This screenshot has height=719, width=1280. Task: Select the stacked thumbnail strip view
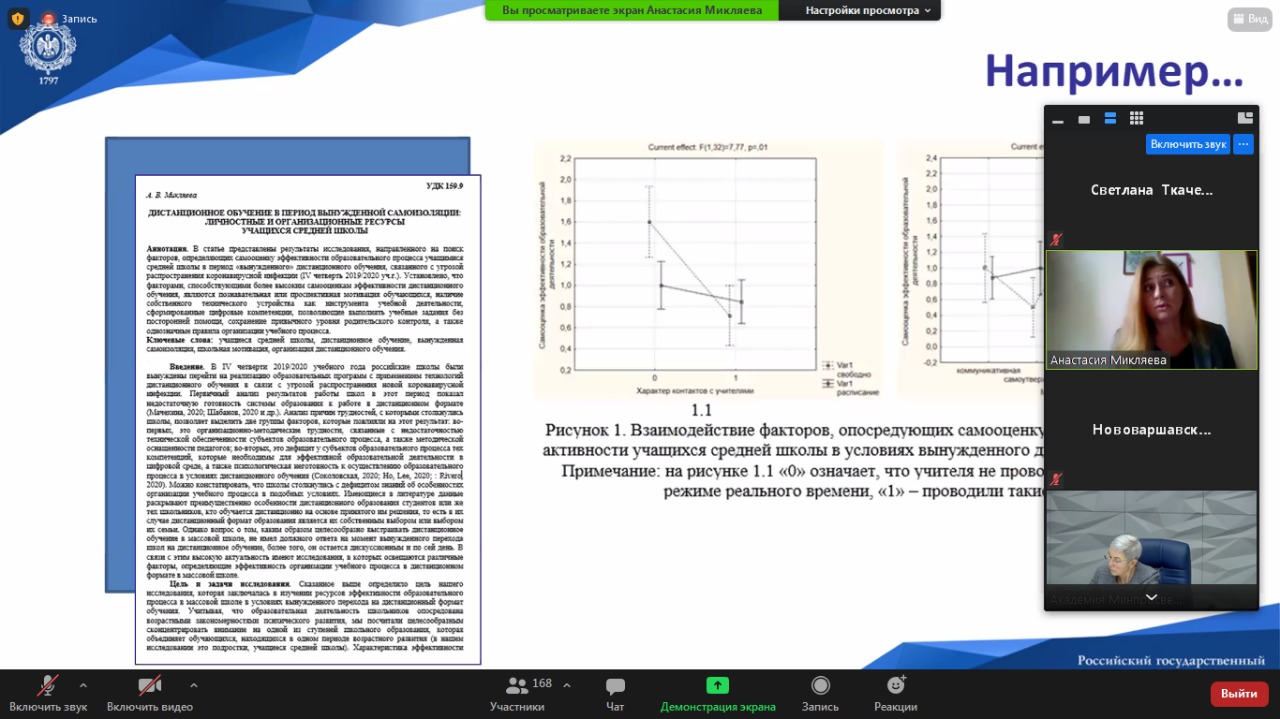tap(1110, 119)
